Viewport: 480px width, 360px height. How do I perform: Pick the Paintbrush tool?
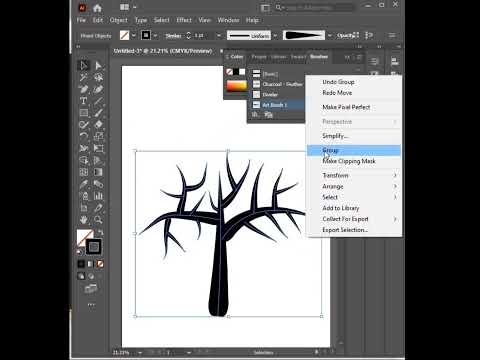click(98, 113)
